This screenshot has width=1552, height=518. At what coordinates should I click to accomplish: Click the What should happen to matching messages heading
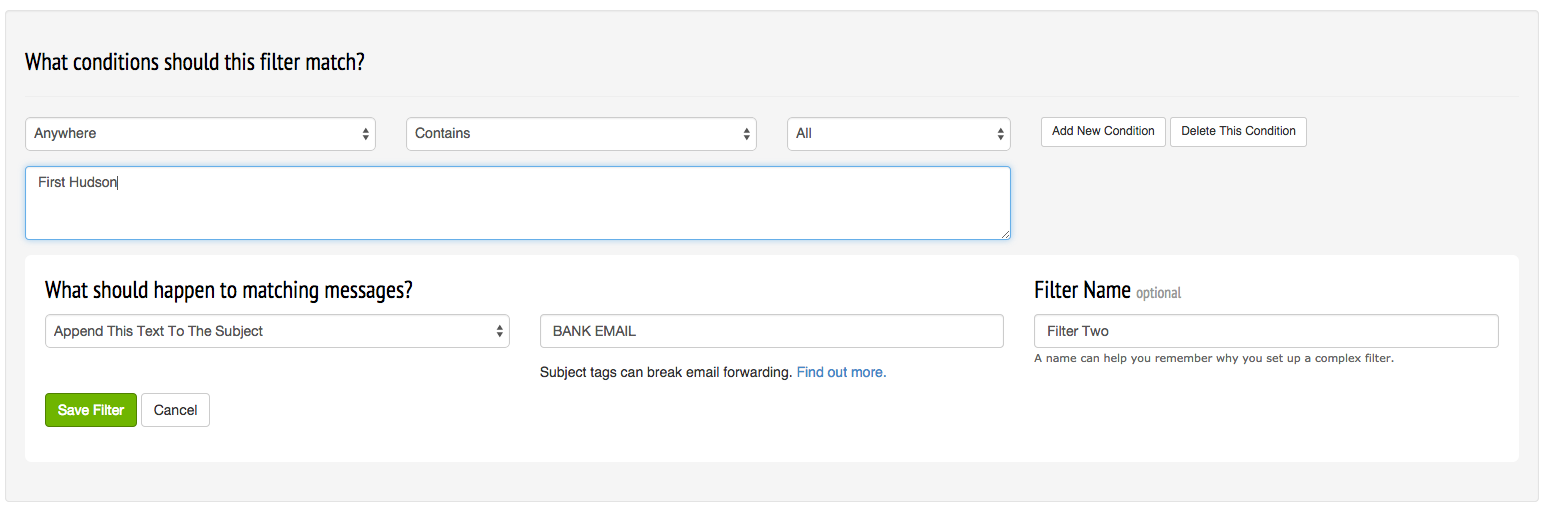pyautogui.click(x=229, y=291)
